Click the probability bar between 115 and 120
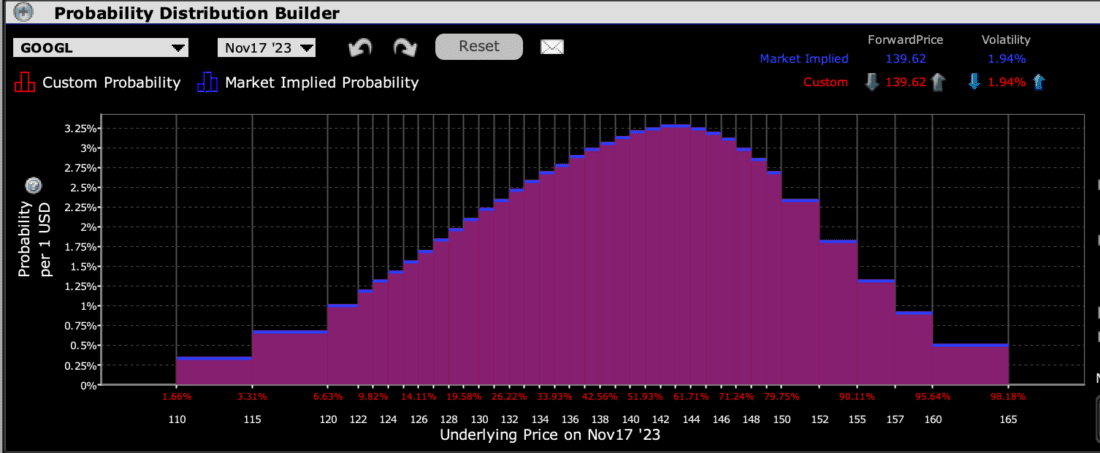Image resolution: width=1100 pixels, height=453 pixels. click(290, 358)
